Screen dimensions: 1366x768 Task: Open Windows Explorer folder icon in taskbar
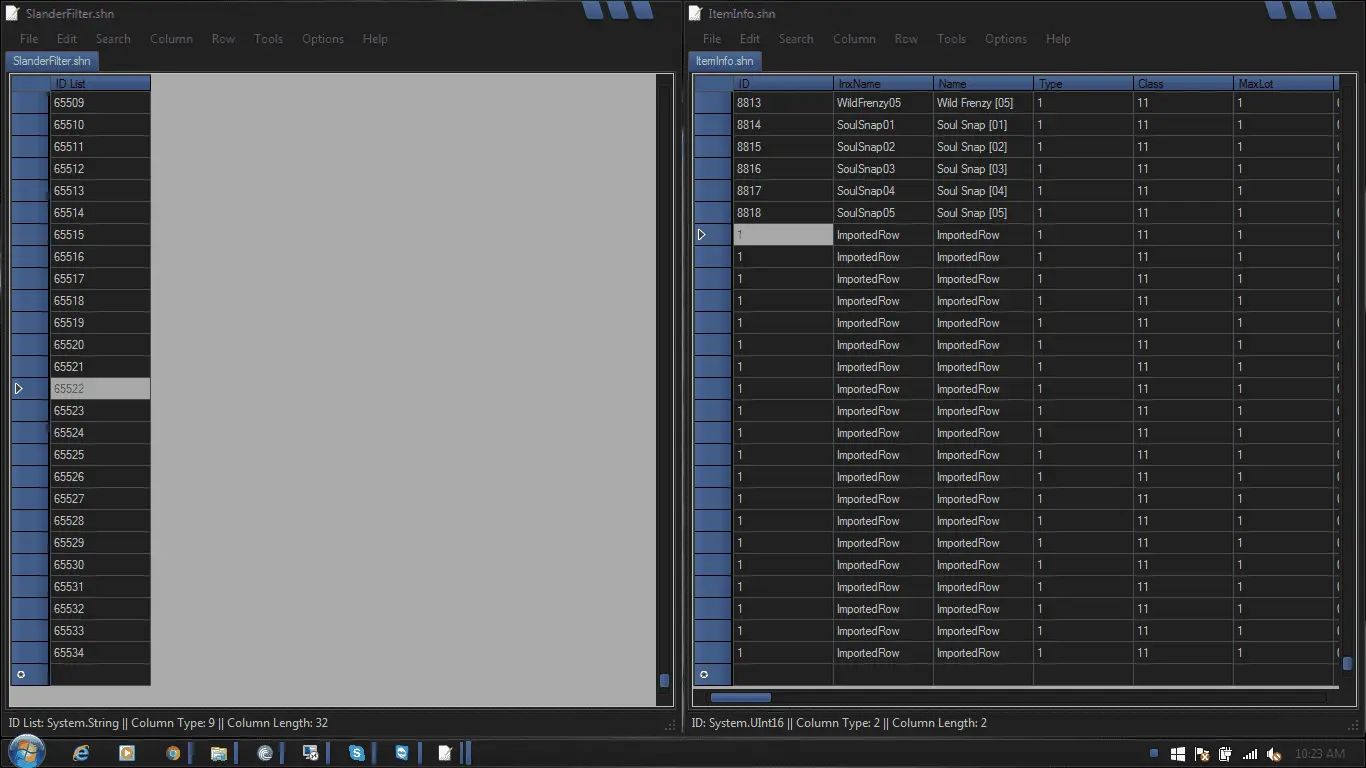click(x=219, y=753)
